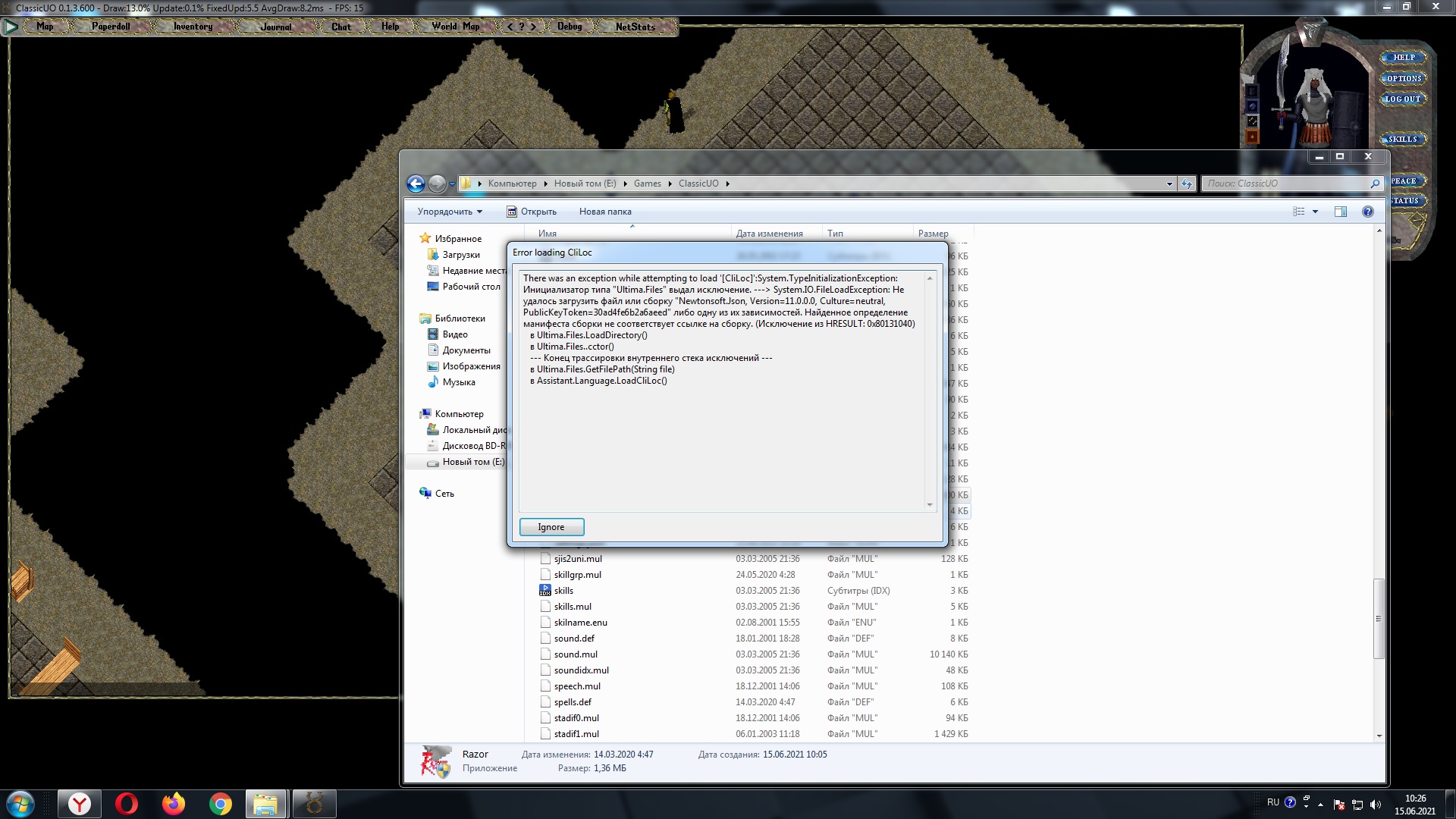Viewport: 1456px width, 819px height.
Task: Toggle the preview pane icon
Action: pyautogui.click(x=1340, y=212)
